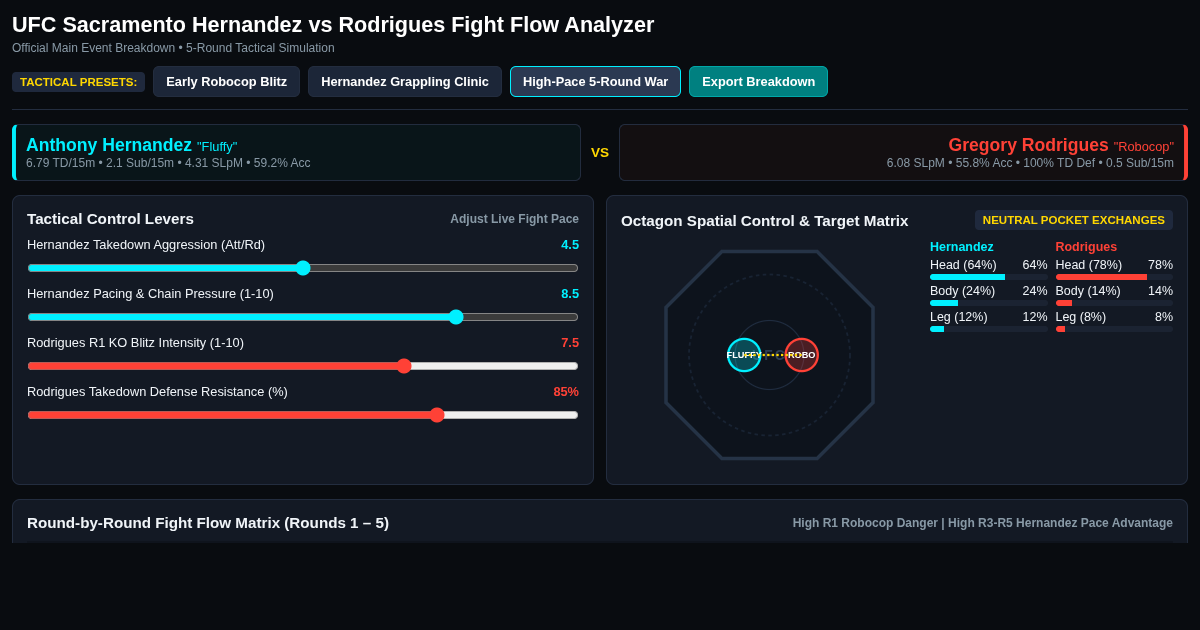Image resolution: width=1200 pixels, height=630 pixels.
Task: Click the 85% takedown defense value
Action: pos(566,392)
